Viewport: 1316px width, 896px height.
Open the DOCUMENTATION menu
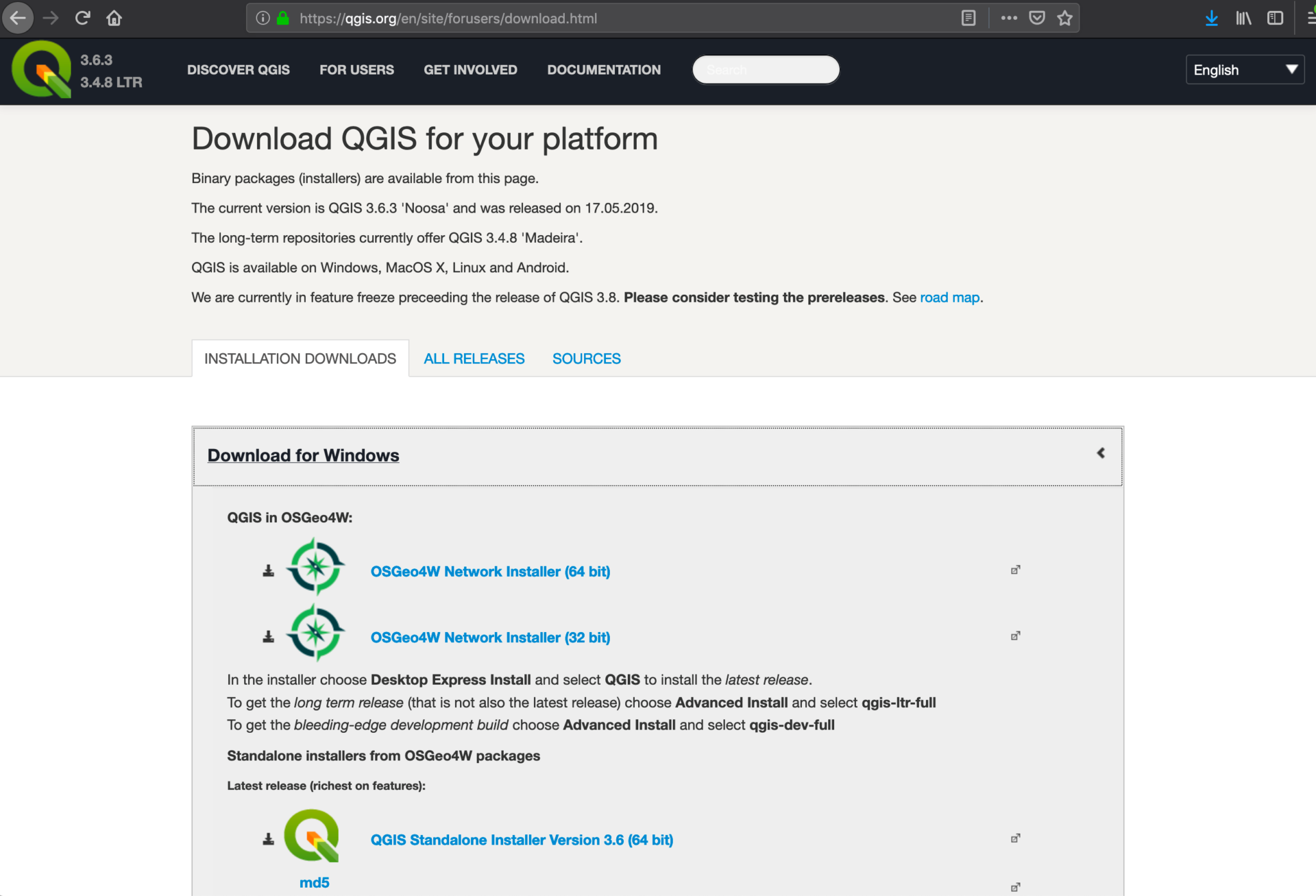604,69
